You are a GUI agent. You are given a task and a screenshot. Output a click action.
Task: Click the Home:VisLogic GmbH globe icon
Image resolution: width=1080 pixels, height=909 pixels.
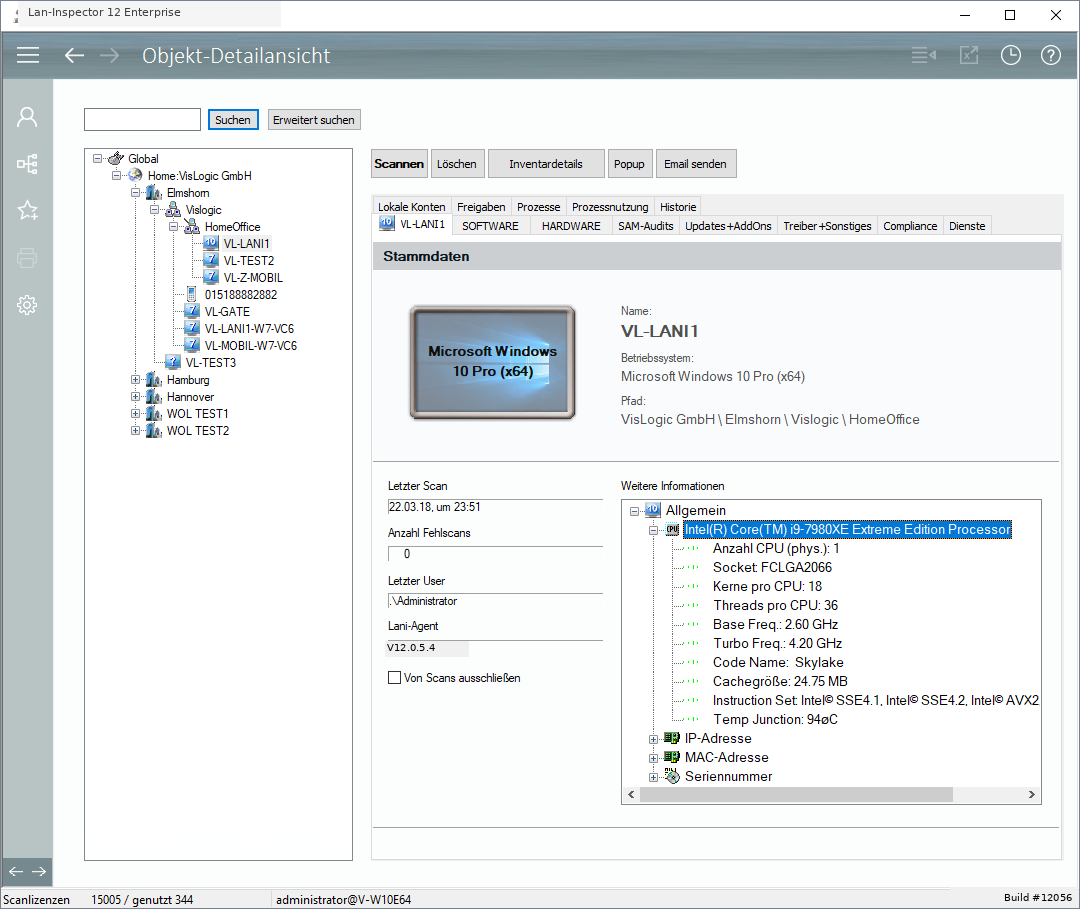click(x=135, y=175)
